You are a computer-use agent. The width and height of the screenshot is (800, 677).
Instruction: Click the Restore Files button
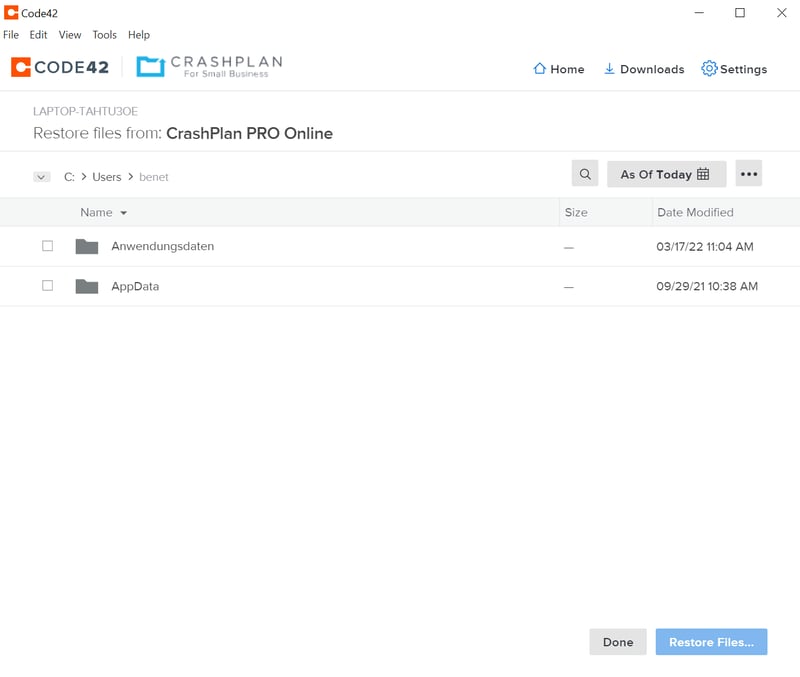click(711, 642)
